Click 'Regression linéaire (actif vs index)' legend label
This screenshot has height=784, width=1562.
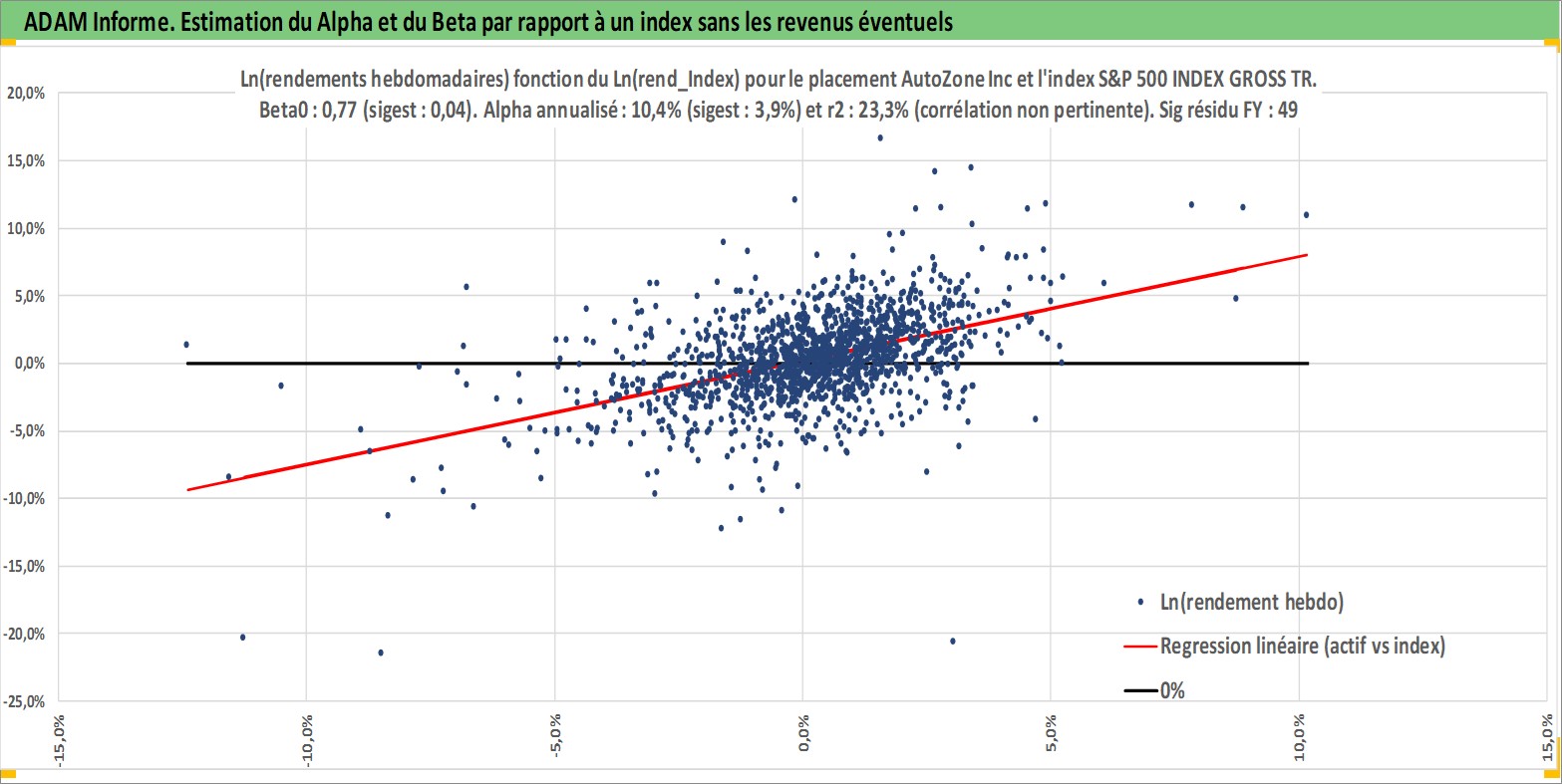1303,647
